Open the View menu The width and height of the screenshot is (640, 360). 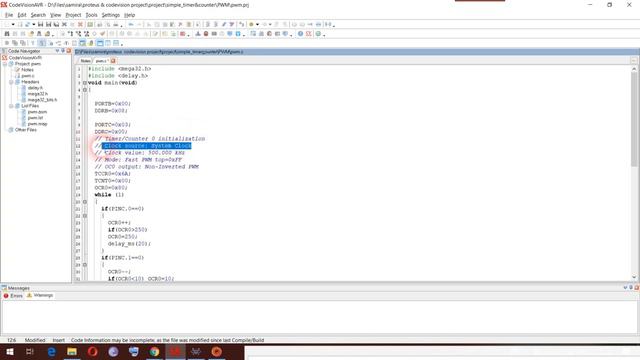coord(56,15)
